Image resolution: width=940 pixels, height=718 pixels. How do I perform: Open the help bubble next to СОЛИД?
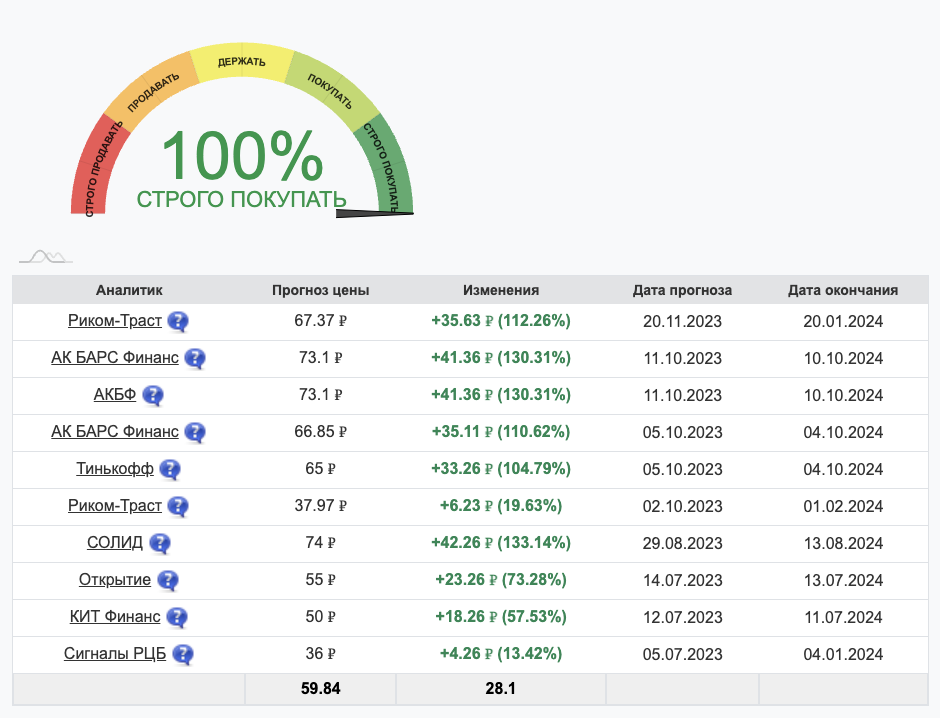tap(159, 544)
